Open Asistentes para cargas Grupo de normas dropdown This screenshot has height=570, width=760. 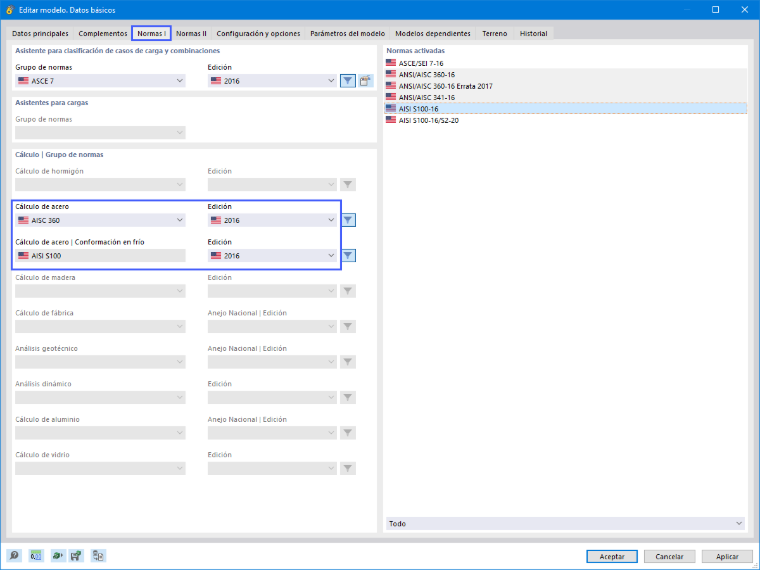click(100, 132)
